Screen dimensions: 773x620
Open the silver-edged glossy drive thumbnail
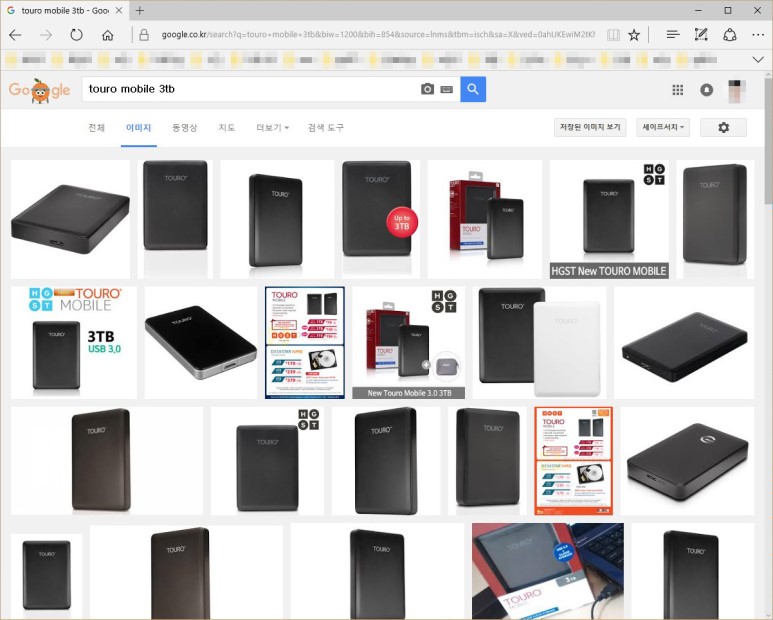[201, 343]
